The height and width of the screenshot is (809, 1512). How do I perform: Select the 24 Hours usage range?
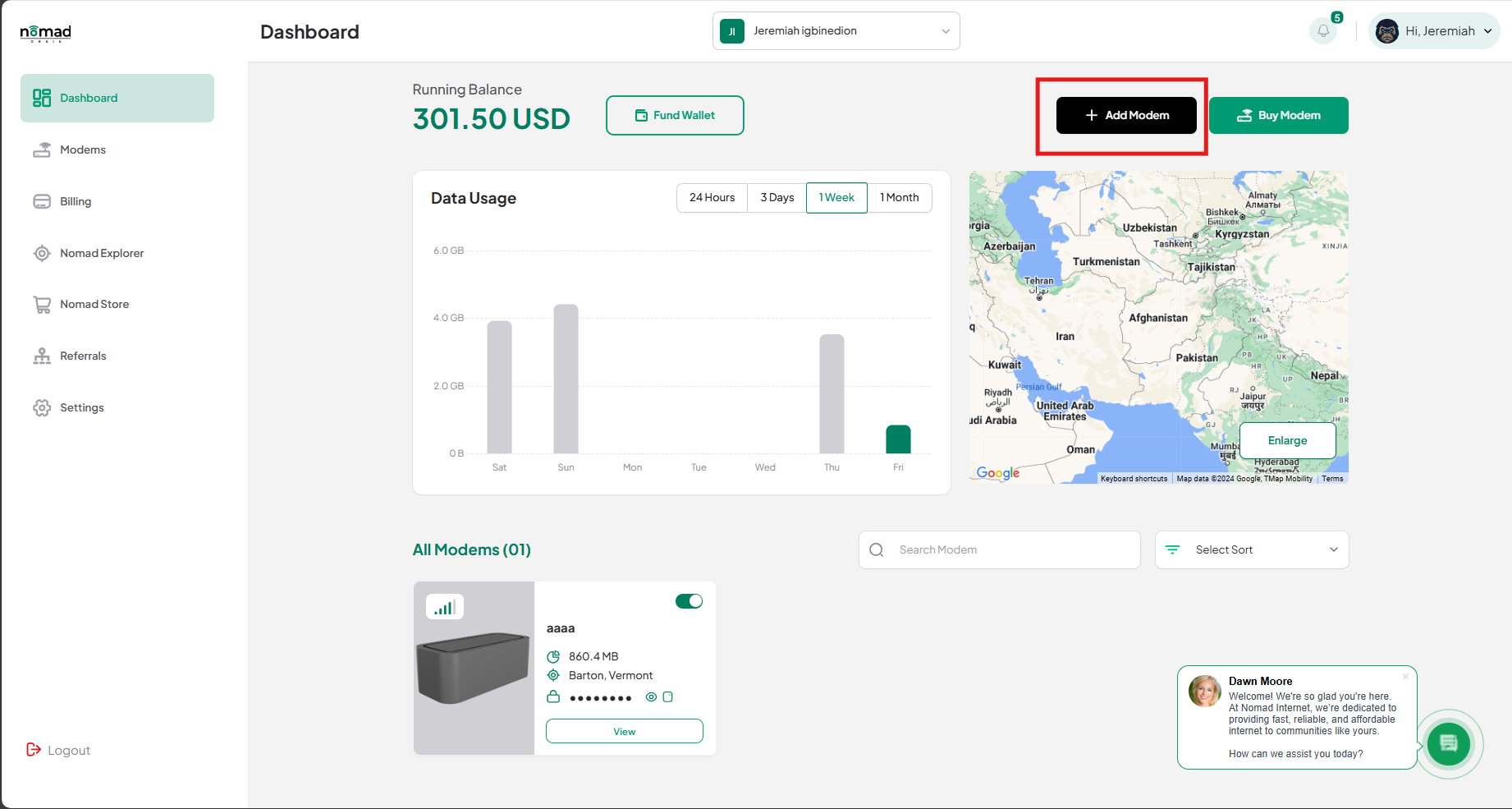point(712,198)
